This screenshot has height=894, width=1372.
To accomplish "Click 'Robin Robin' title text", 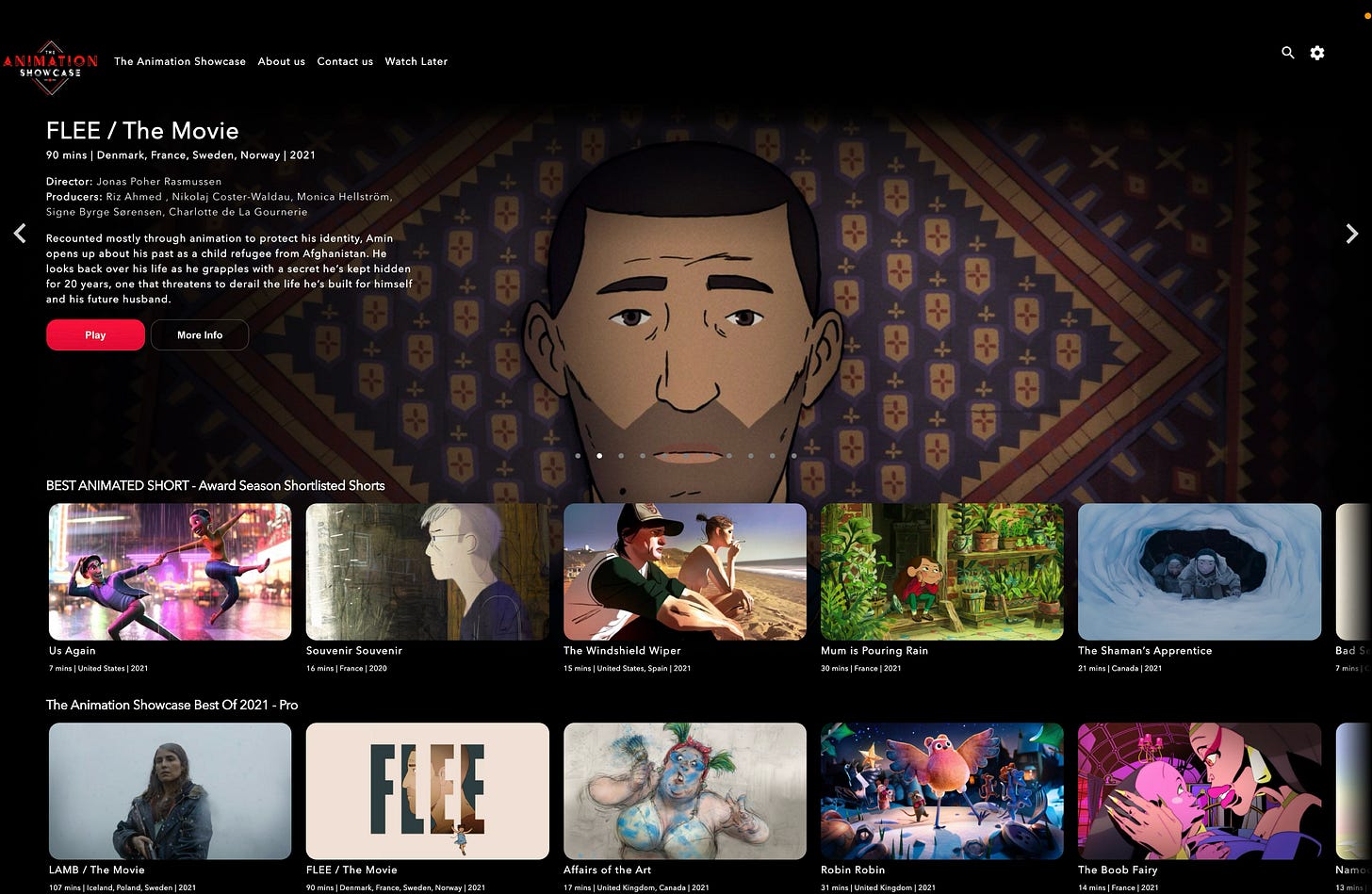I will tap(853, 870).
